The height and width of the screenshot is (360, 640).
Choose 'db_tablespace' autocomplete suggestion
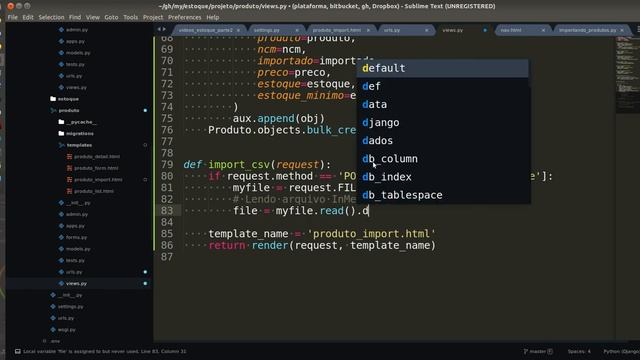tap(443, 195)
